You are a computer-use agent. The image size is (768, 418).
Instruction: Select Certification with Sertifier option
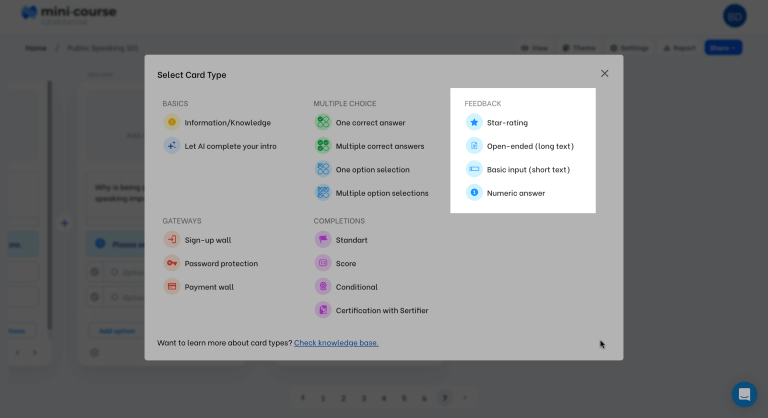[381, 310]
